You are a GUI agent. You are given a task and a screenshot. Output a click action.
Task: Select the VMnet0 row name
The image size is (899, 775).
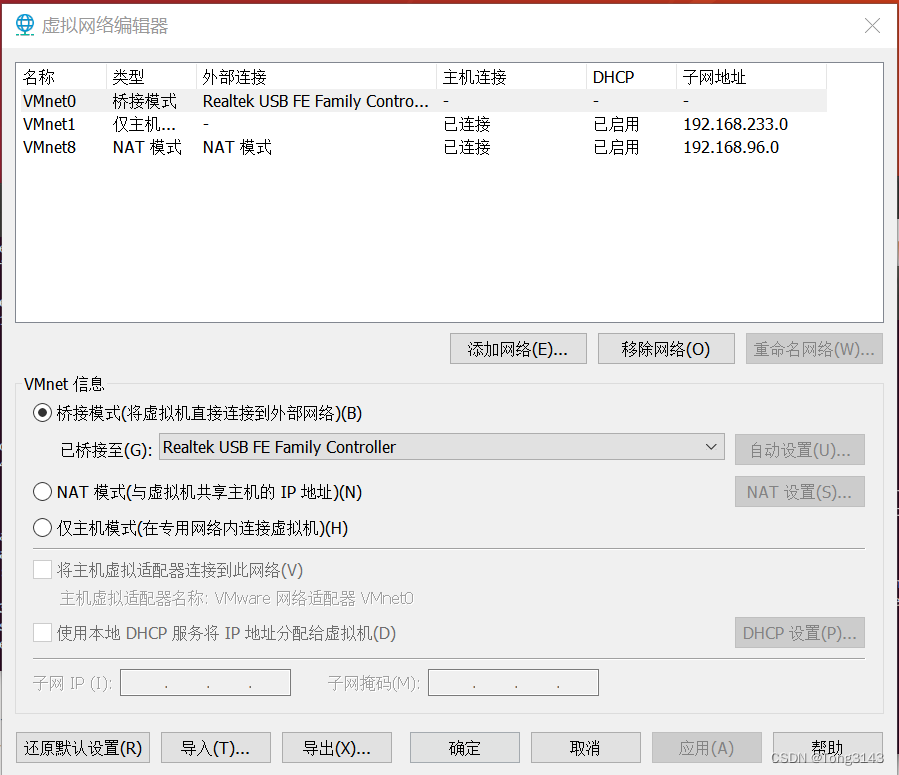click(x=49, y=101)
